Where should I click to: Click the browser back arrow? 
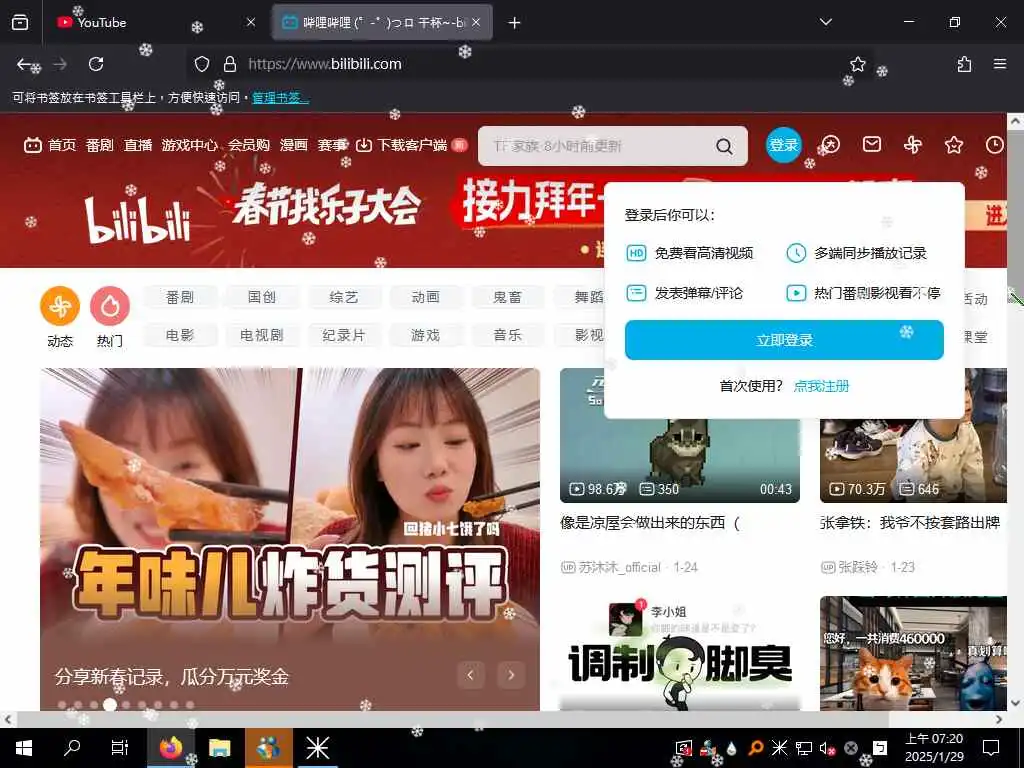pos(24,64)
